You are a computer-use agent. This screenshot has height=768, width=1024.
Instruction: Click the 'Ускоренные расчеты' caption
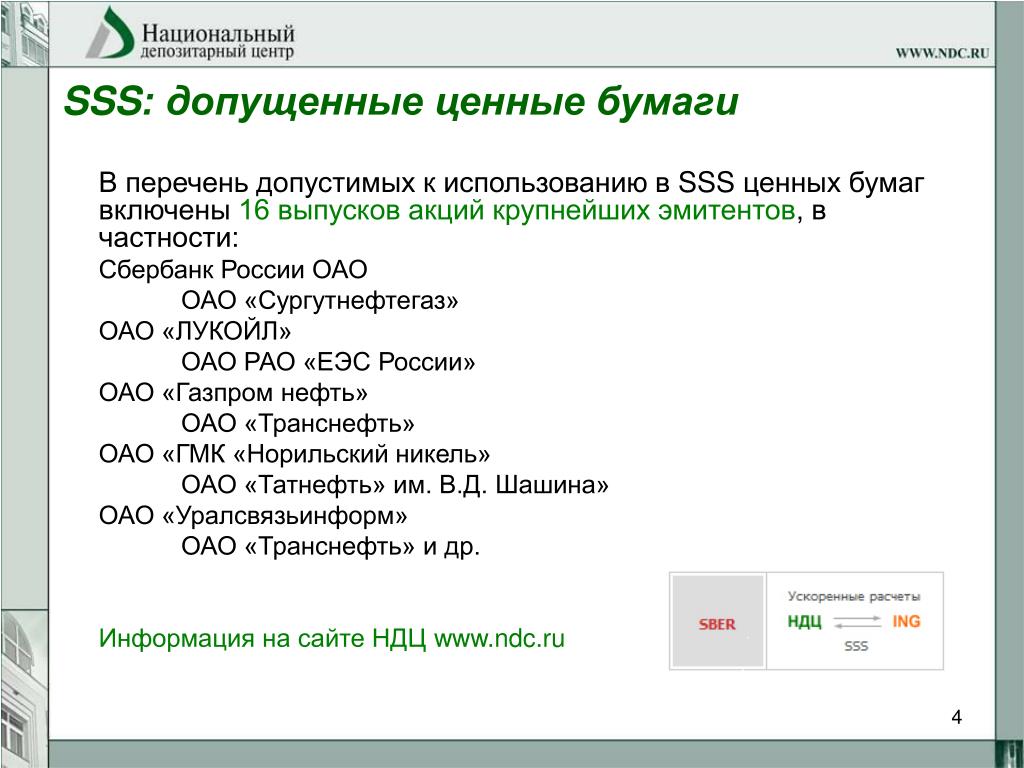pyautogui.click(x=854, y=596)
